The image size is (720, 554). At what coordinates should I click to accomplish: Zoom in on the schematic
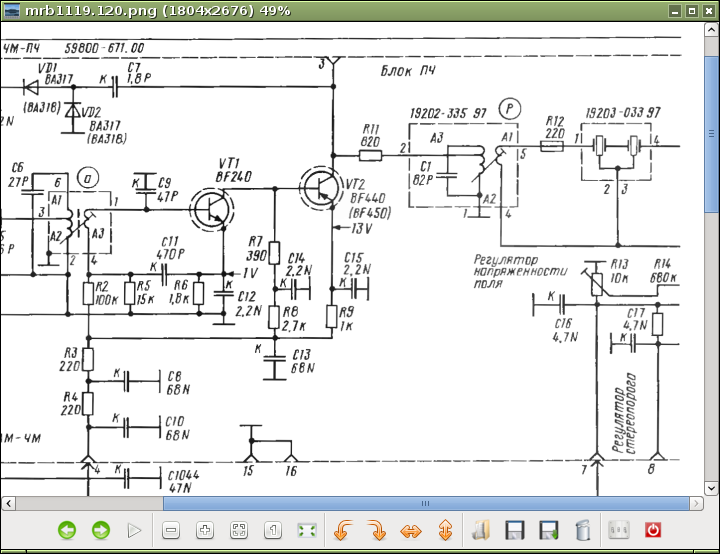(x=205, y=530)
